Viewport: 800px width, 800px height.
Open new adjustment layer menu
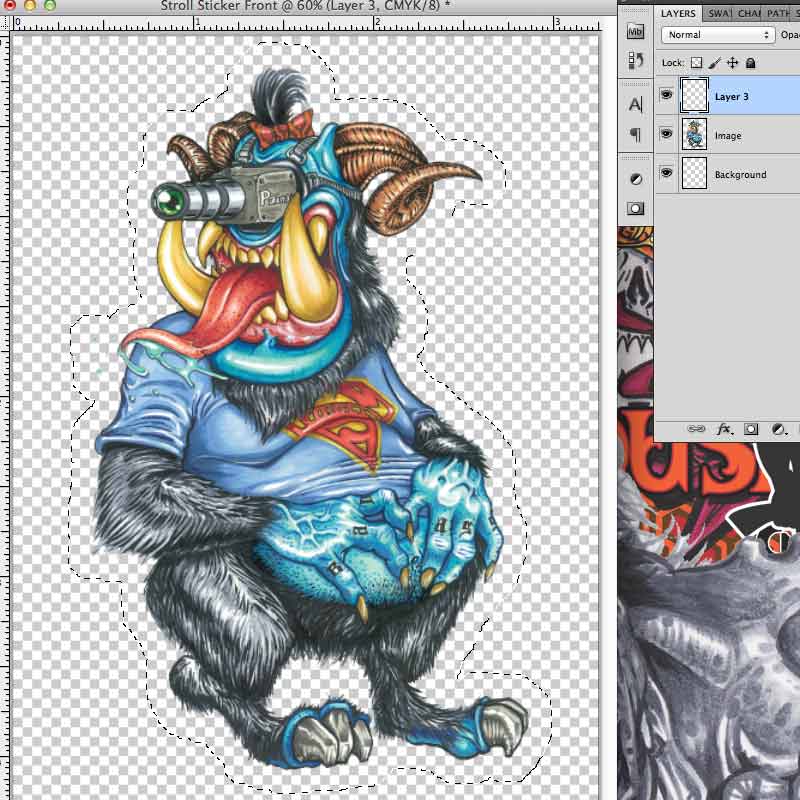pos(778,429)
